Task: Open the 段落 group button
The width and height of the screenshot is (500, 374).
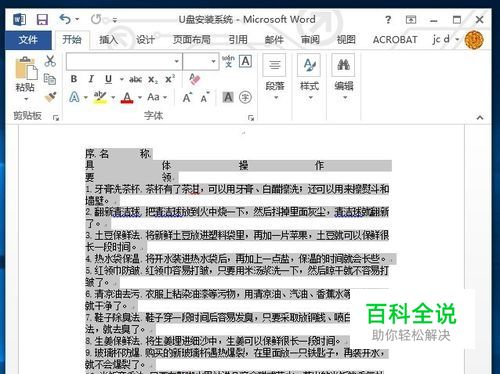Action: (275, 77)
